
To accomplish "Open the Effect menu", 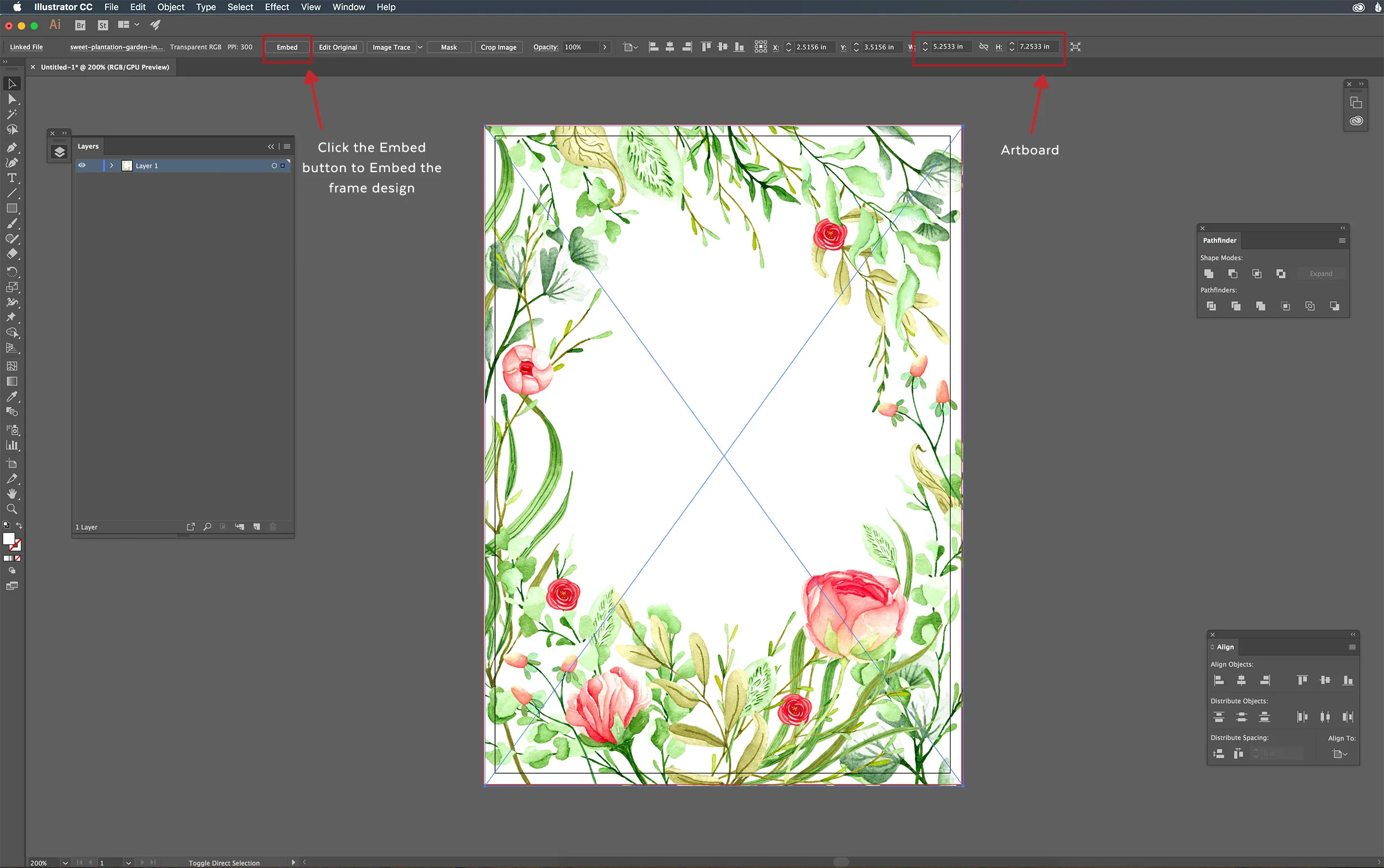I will [x=277, y=7].
